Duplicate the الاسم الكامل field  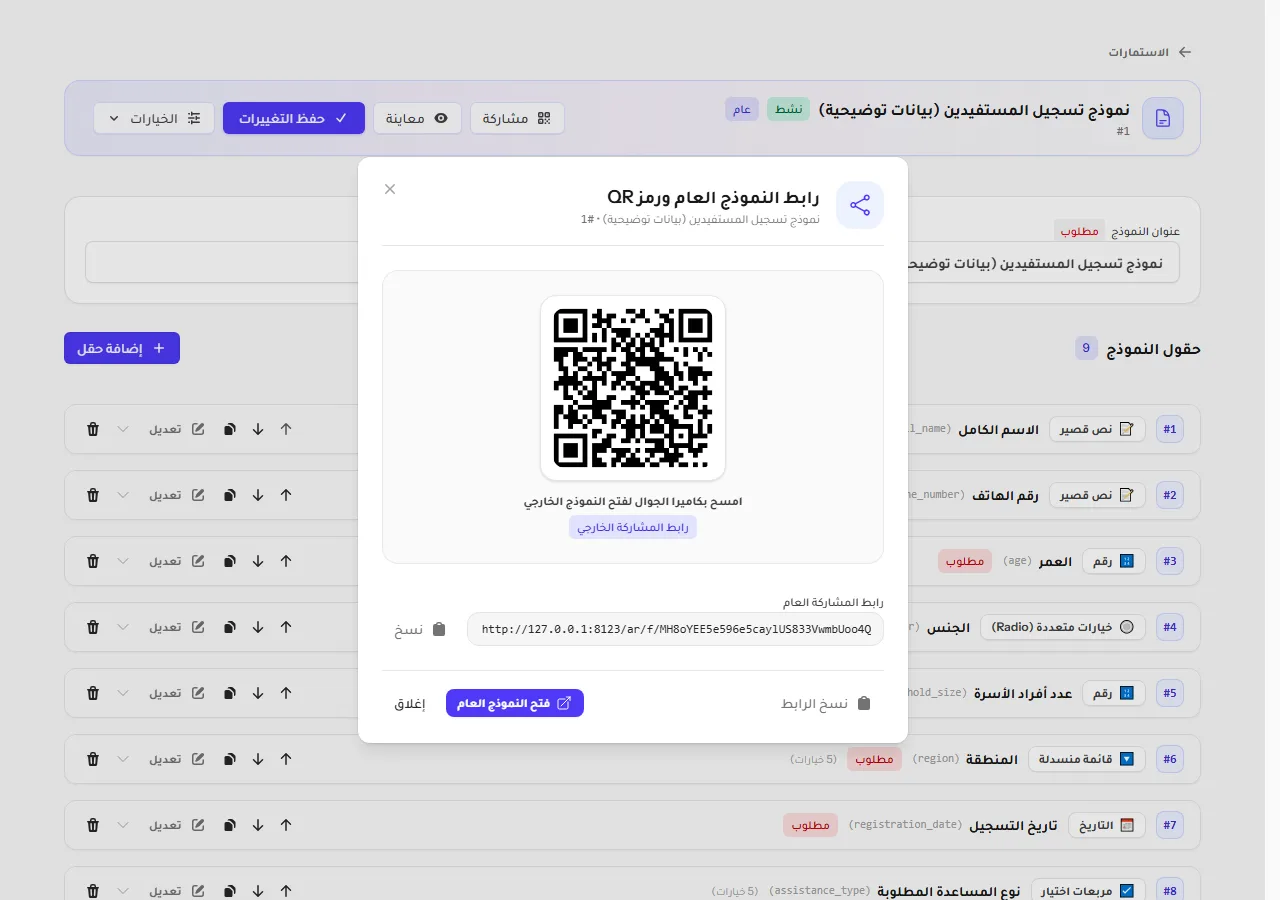230,429
